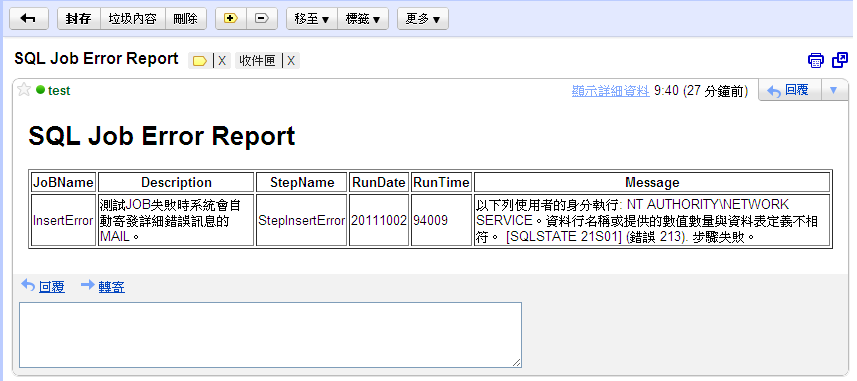
Task: Reply using the top-right 回覆 button
Action: pos(790,90)
